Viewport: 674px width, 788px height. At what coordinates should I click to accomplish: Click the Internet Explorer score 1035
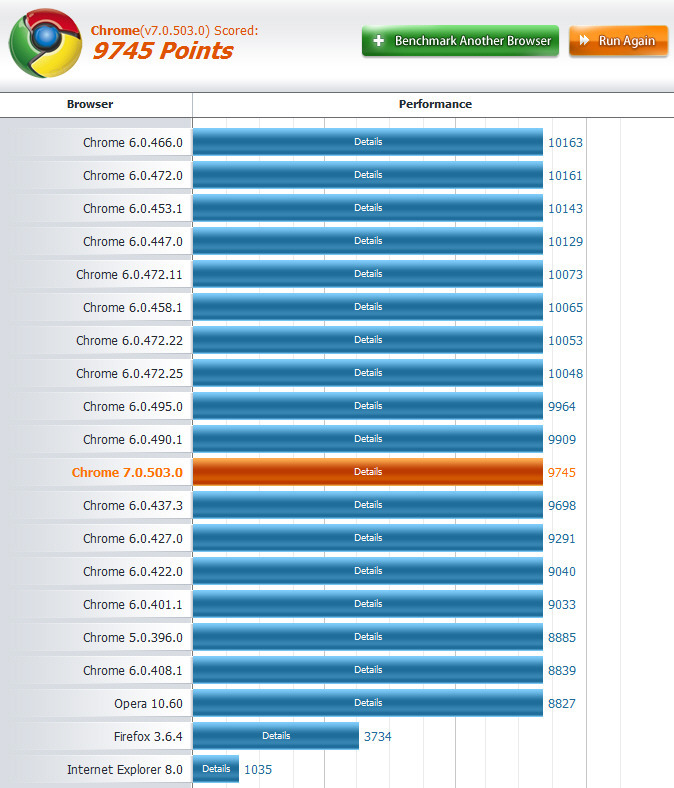258,770
